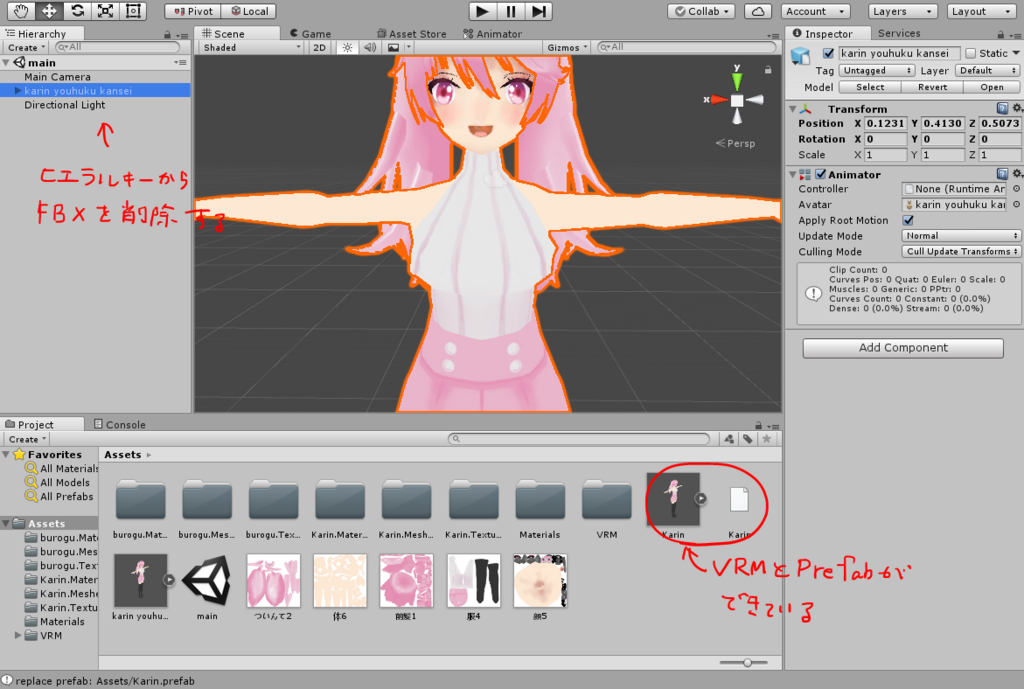Click the Pause button

(x=511, y=11)
